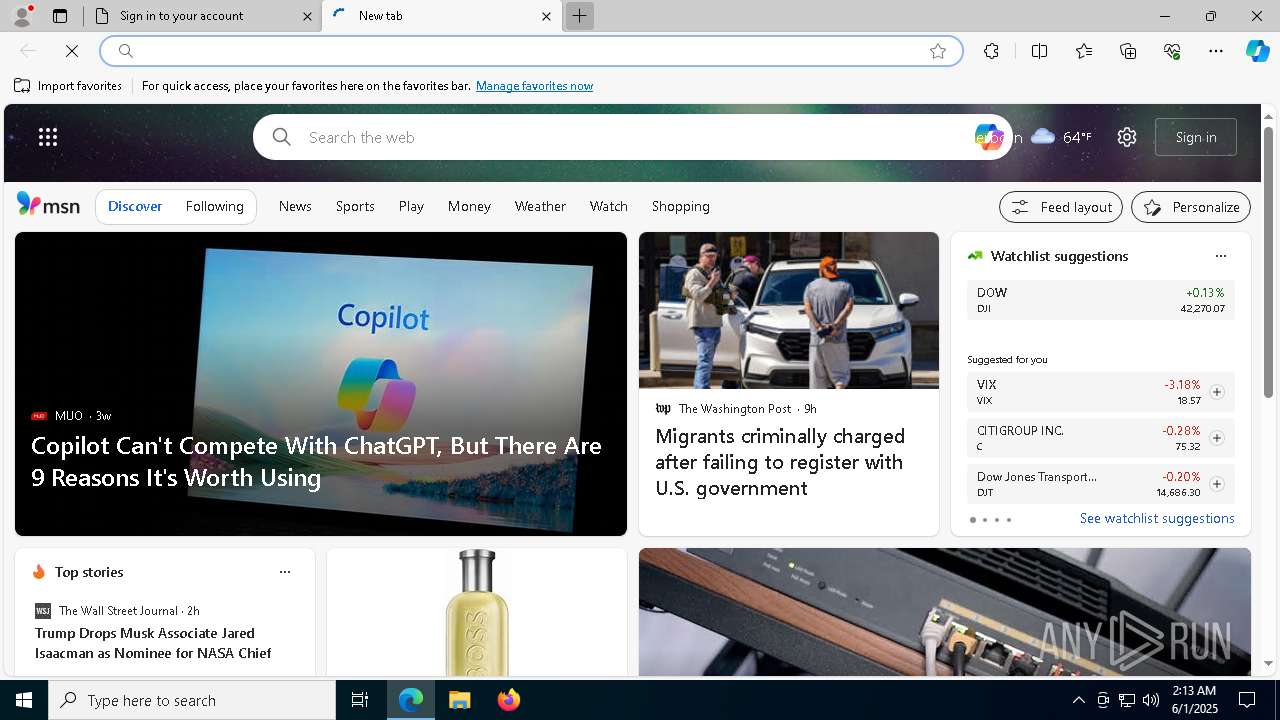
Task: Open the Money menu item
Action: [469, 206]
